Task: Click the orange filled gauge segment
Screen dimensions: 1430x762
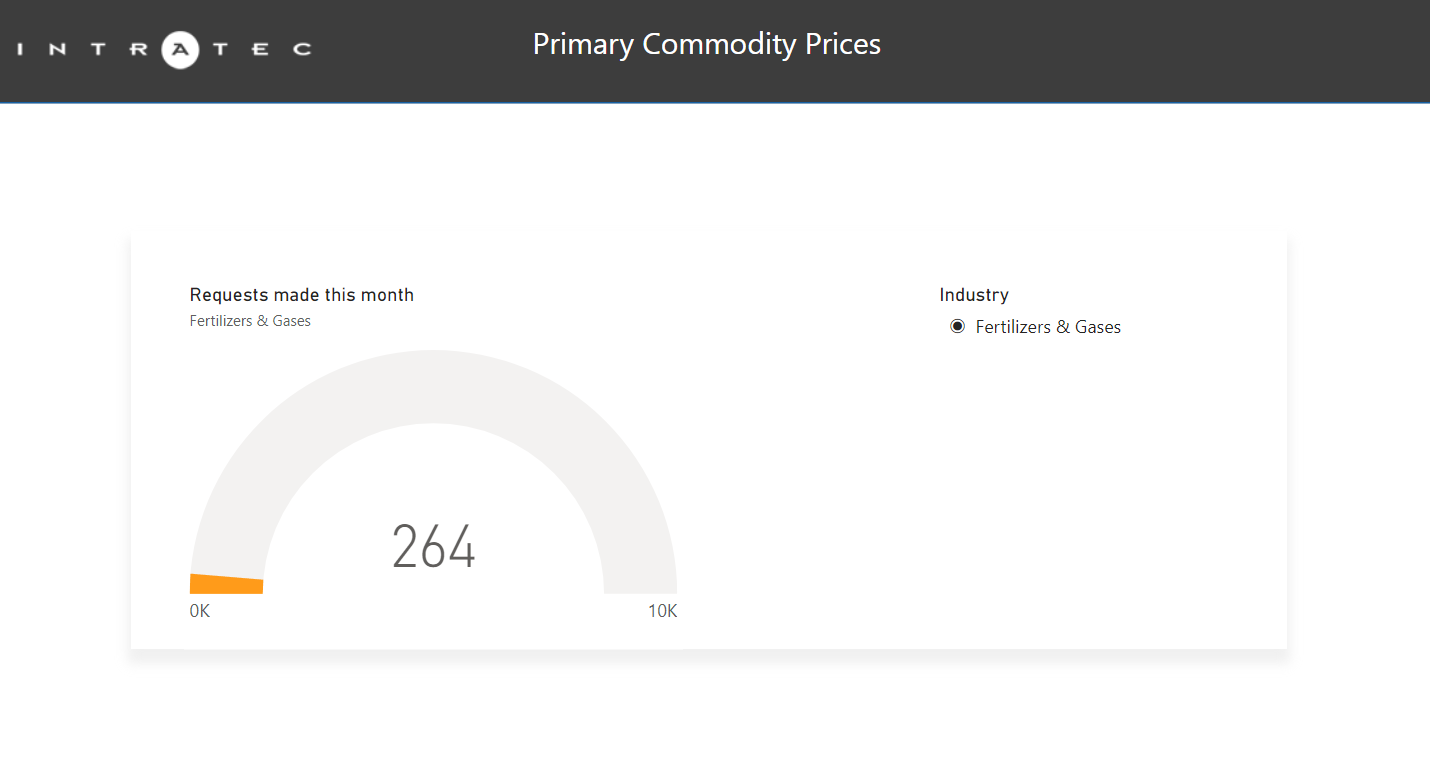Action: point(227,584)
